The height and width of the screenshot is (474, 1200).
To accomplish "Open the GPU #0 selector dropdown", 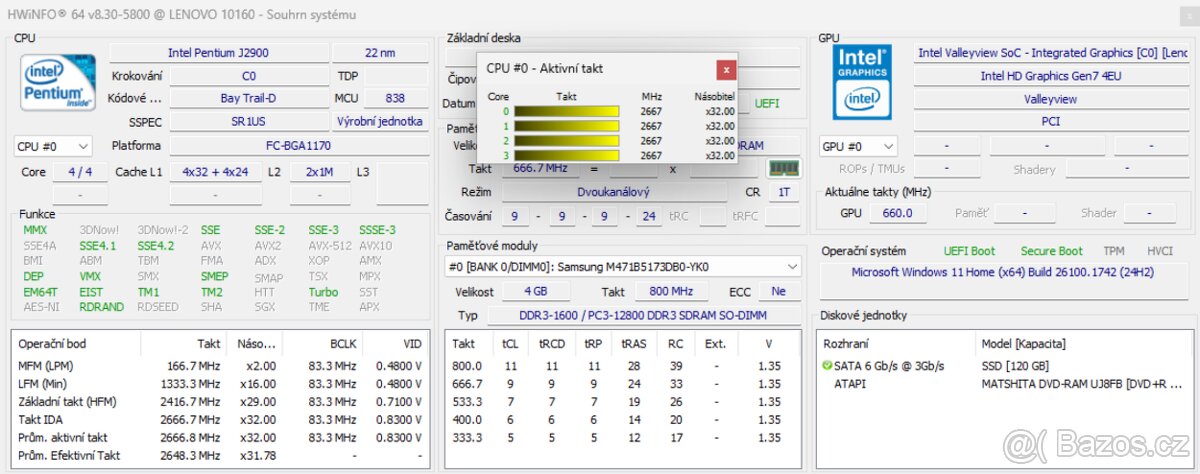I will pyautogui.click(x=858, y=146).
